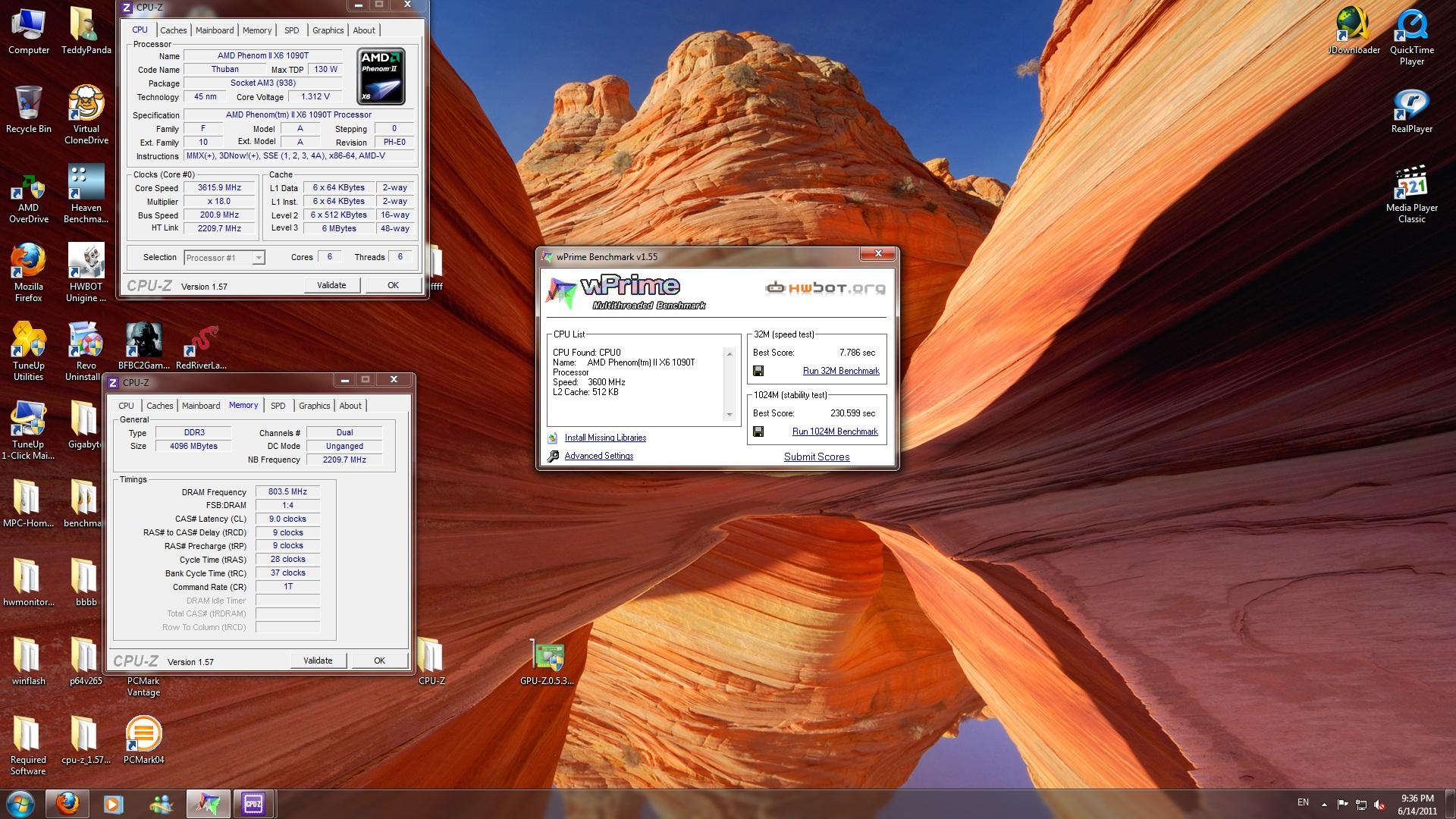Open RedRiverLauncher desktop shortcut

pos(201,346)
